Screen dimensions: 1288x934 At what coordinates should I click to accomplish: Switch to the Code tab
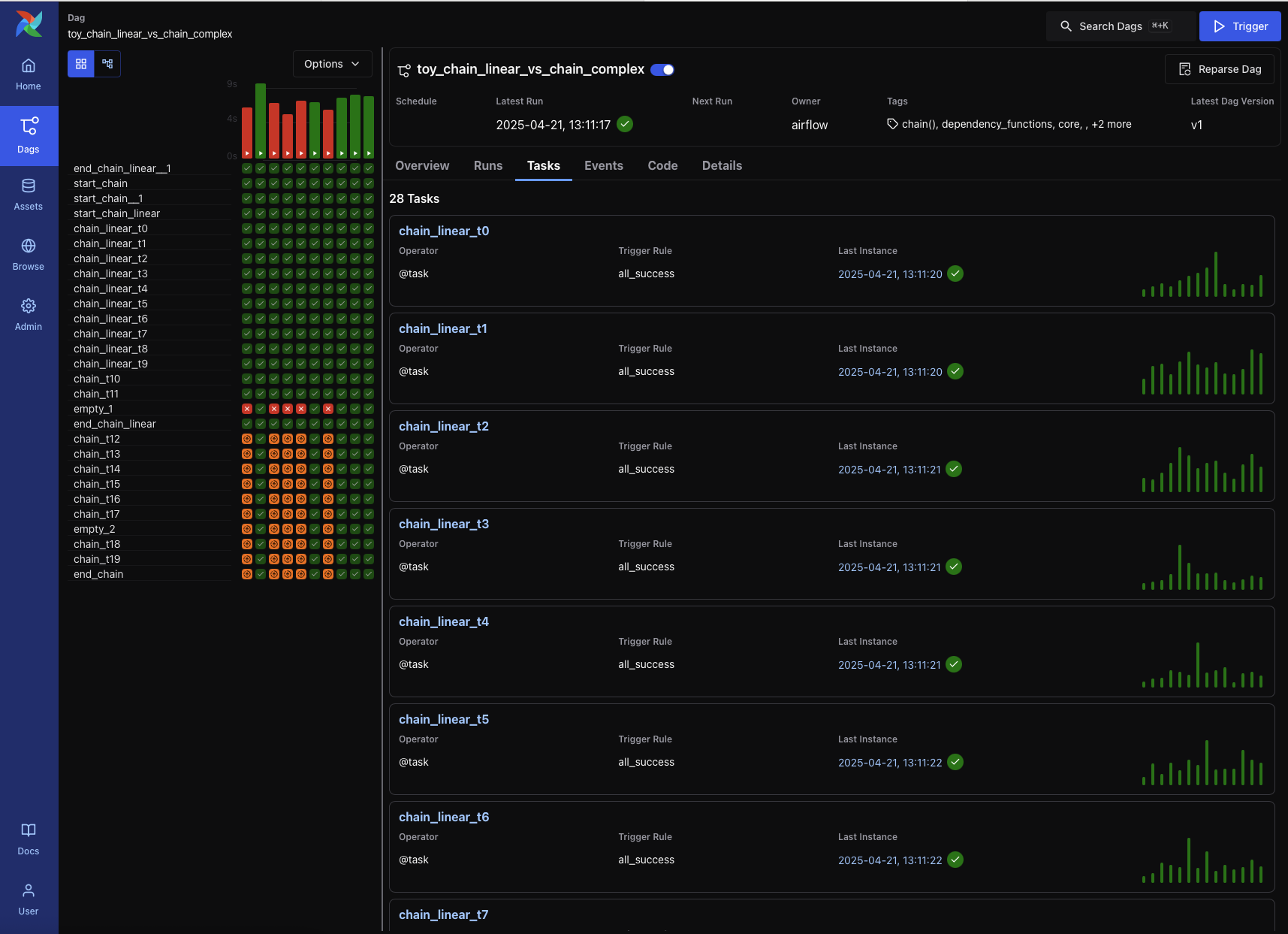pyautogui.click(x=662, y=165)
